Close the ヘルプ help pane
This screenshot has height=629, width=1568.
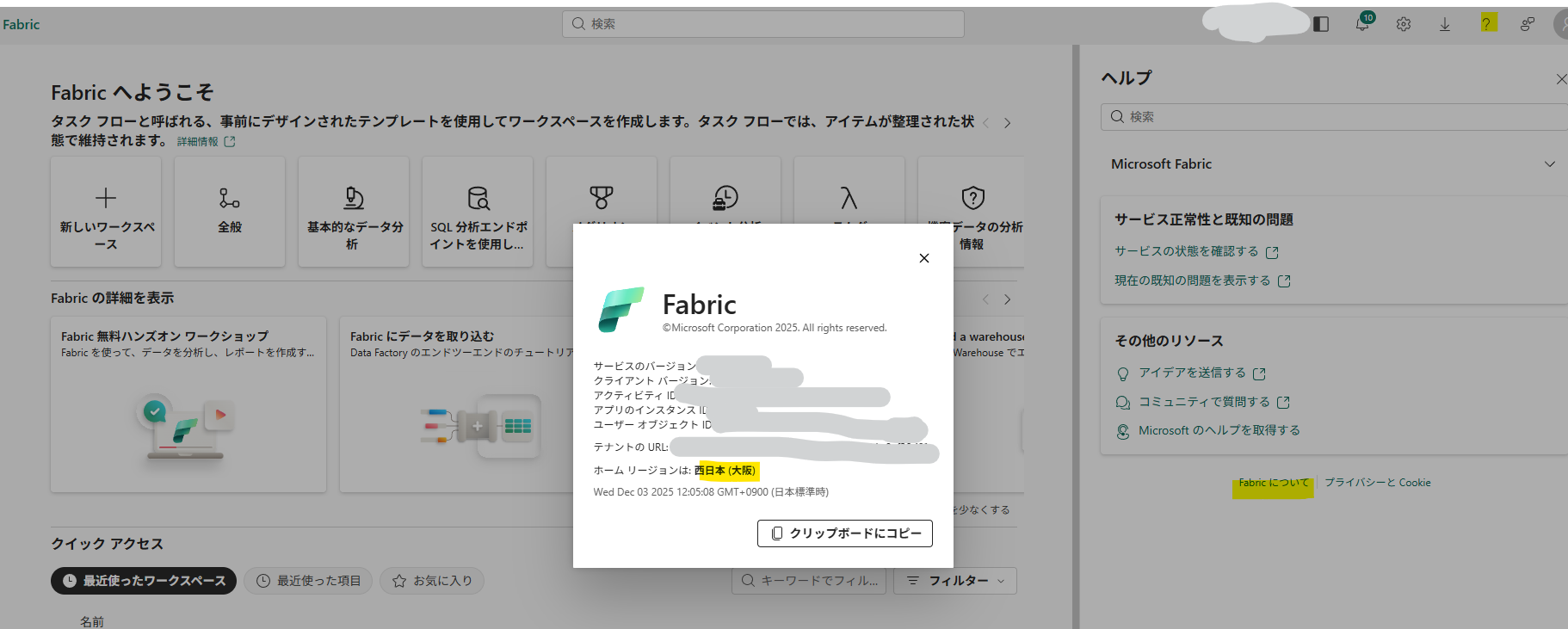(1561, 79)
